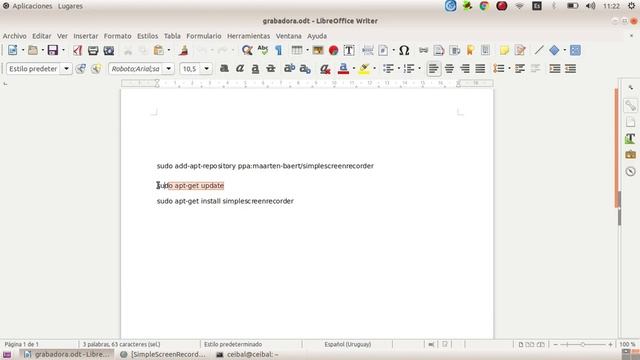Insert a Text Box icon
Image resolution: width=640 pixels, height=360 pixels.
click(x=349, y=50)
